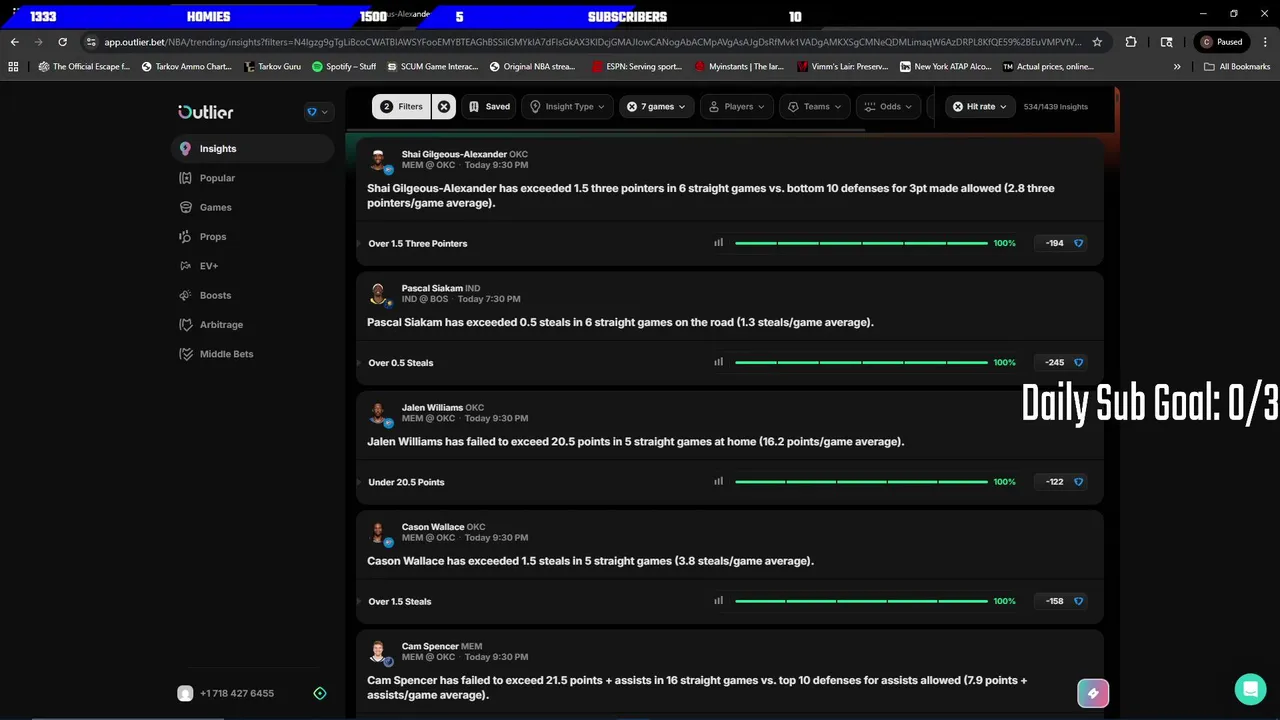Image resolution: width=1280 pixels, height=720 pixels.
Task: Open the Spotify – Stuff bookmark
Action: coord(344,67)
